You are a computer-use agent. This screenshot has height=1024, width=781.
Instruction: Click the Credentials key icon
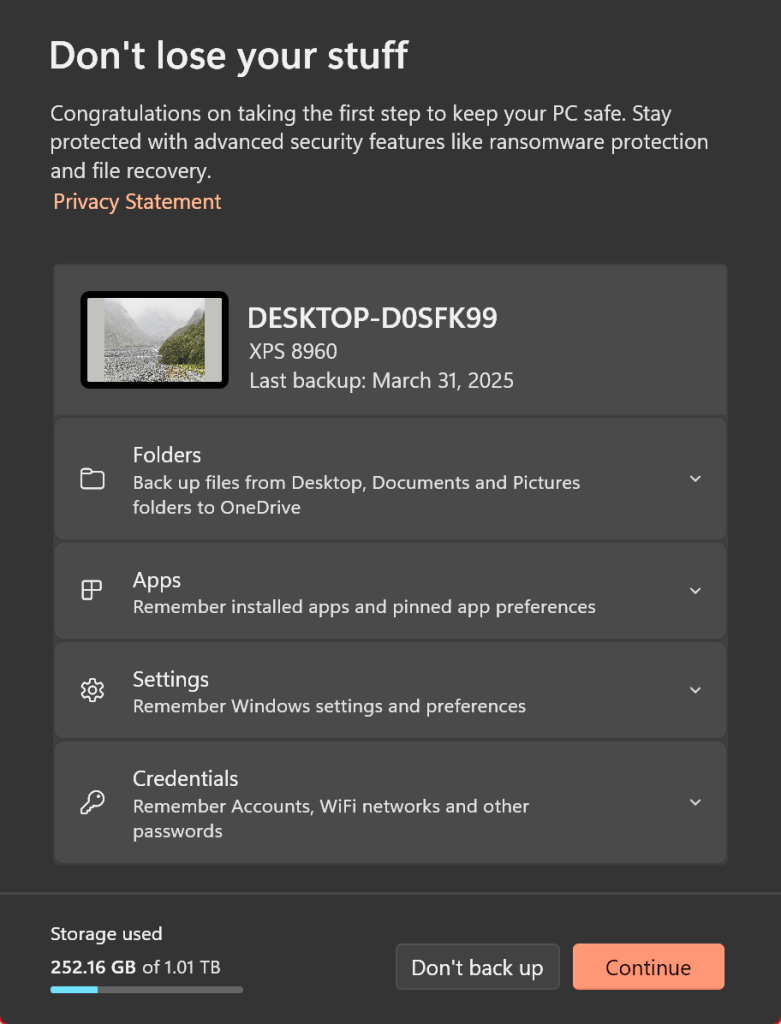point(92,802)
